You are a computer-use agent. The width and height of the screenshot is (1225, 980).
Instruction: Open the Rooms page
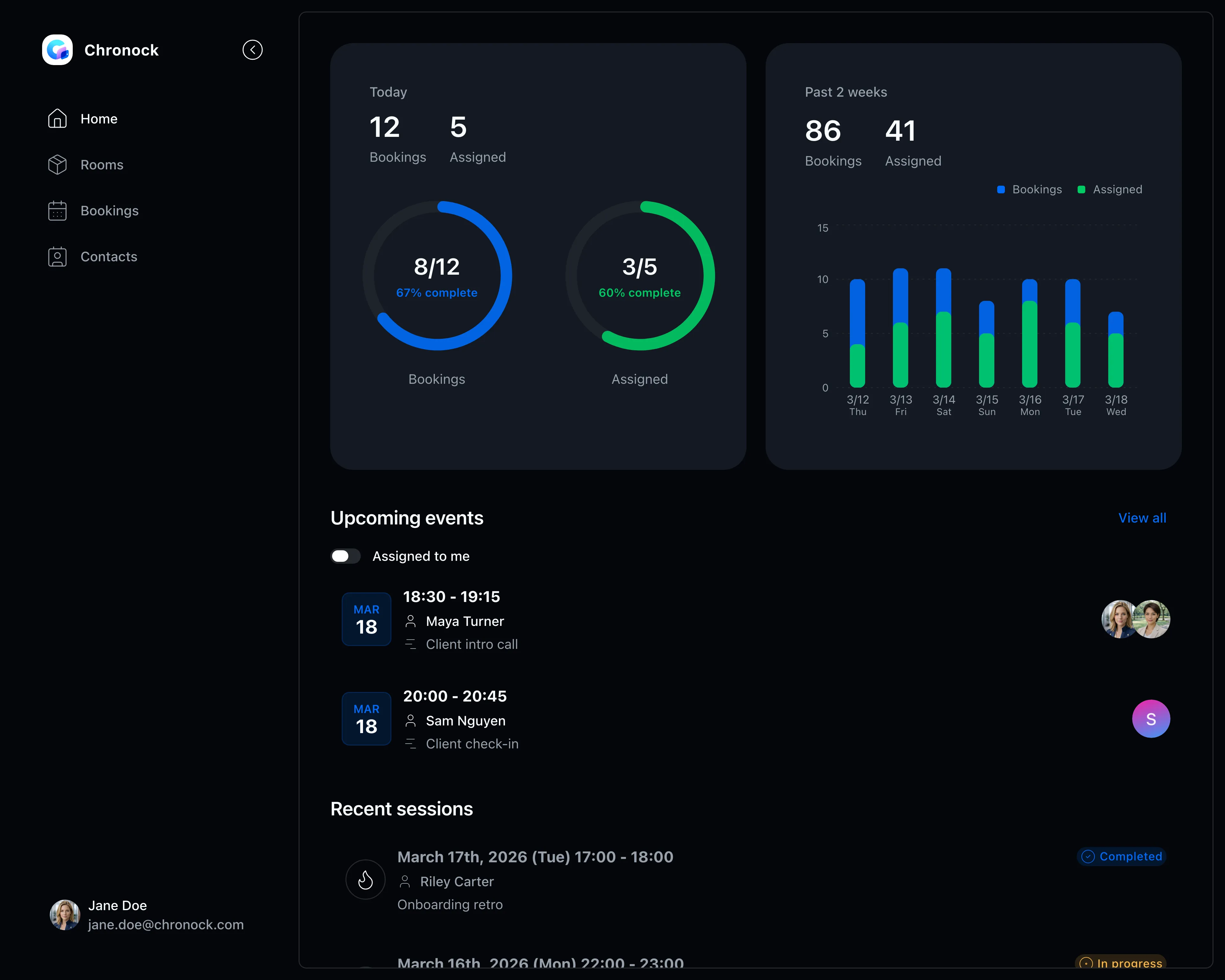[x=102, y=165]
